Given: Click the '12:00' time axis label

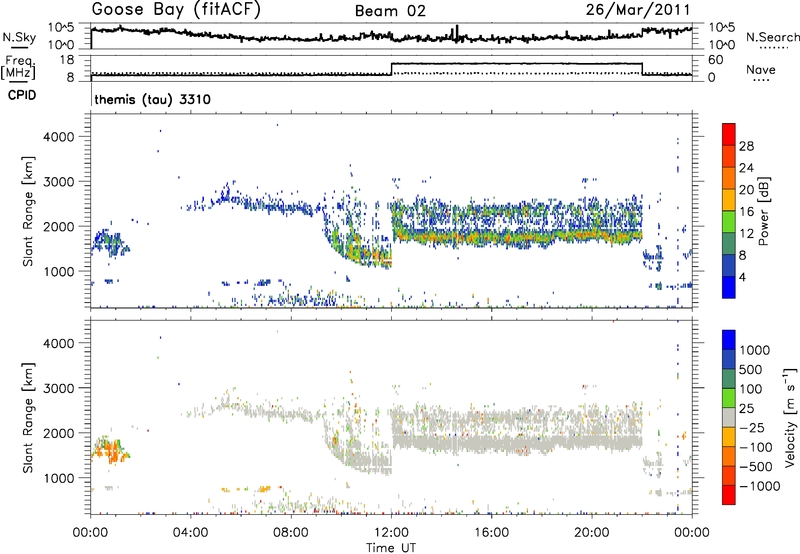Looking at the screenshot, I should (391, 533).
